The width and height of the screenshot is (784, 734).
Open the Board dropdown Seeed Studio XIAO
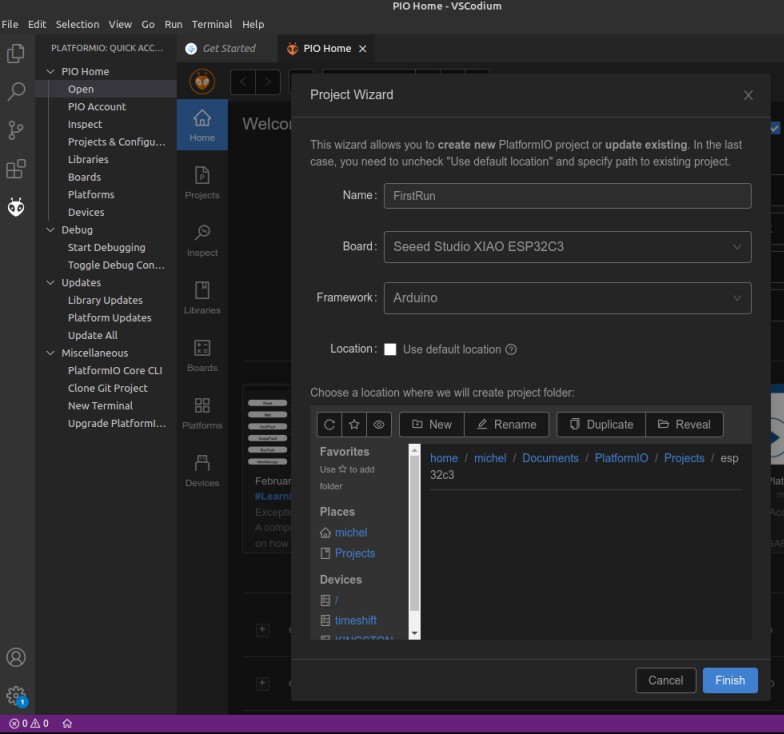[567, 247]
